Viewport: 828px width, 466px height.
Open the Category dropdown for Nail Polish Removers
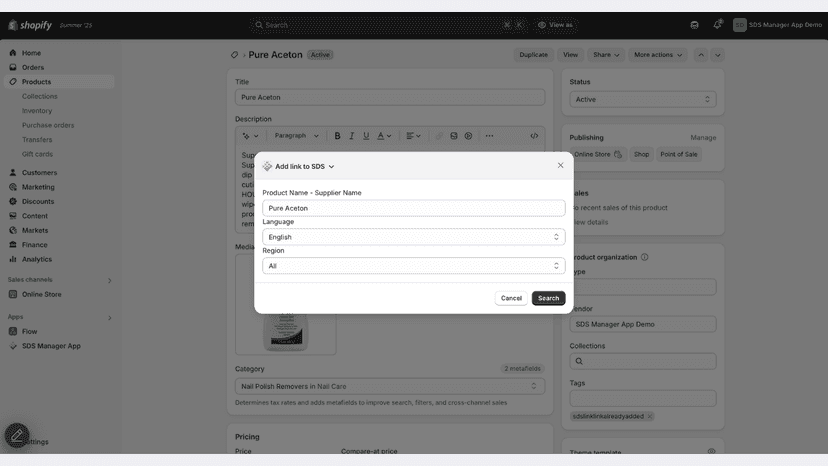click(x=390, y=386)
